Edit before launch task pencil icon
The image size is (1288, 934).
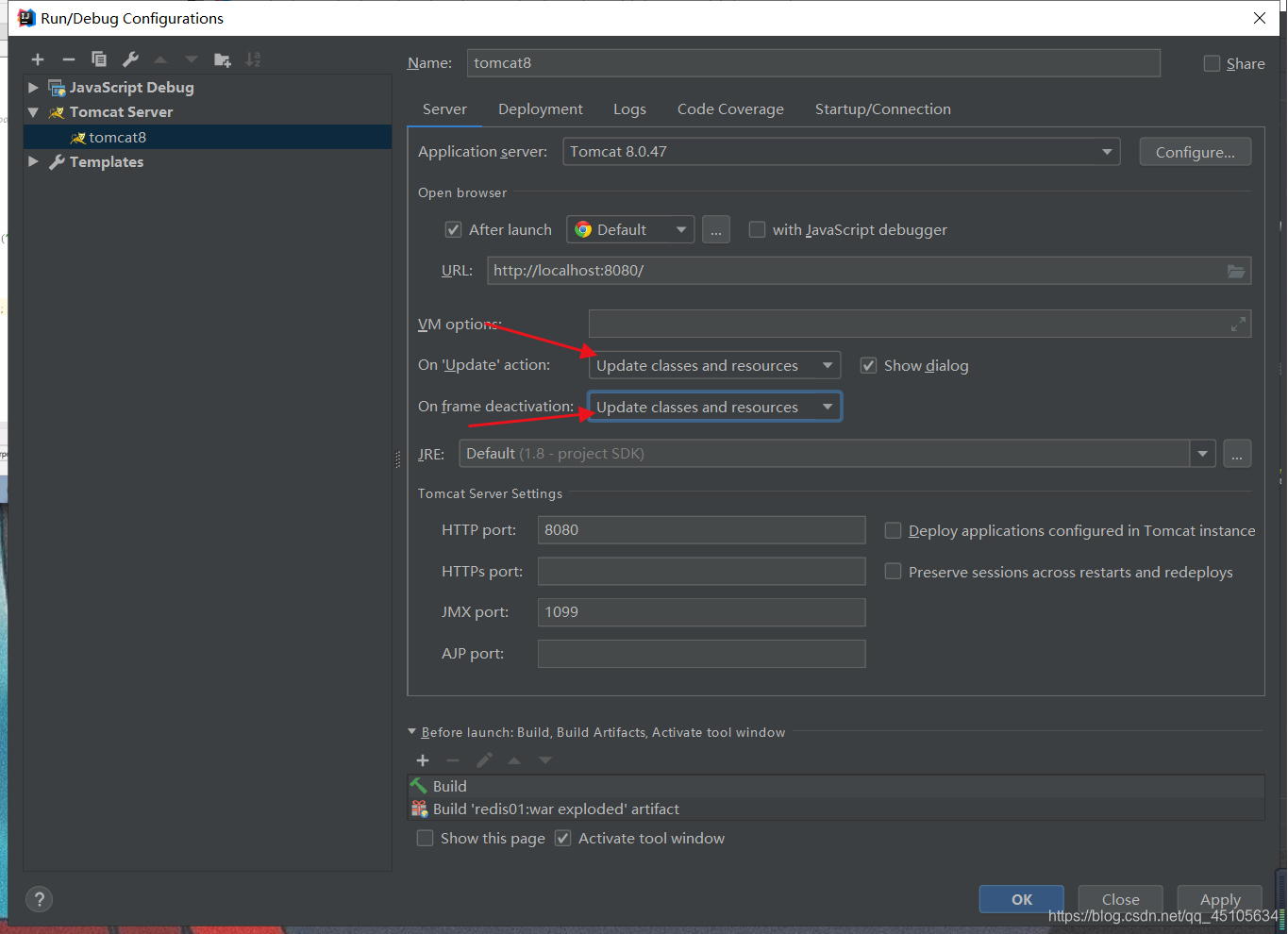[x=484, y=760]
